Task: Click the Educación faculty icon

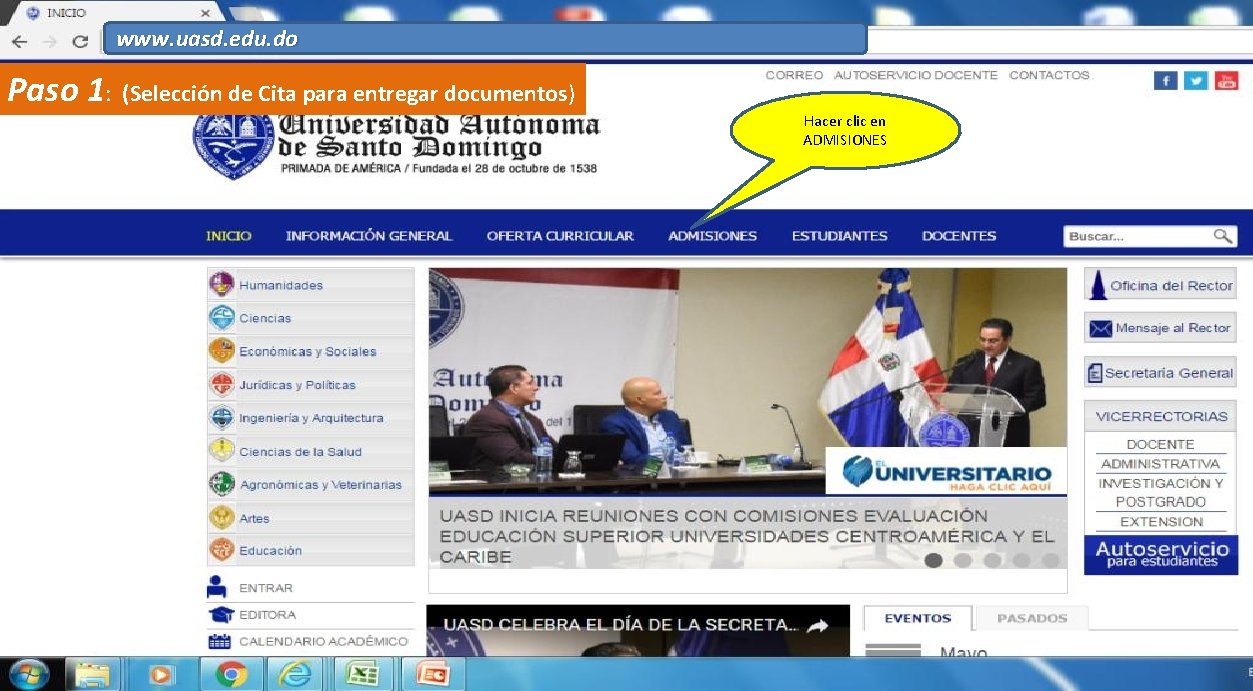Action: (221, 550)
